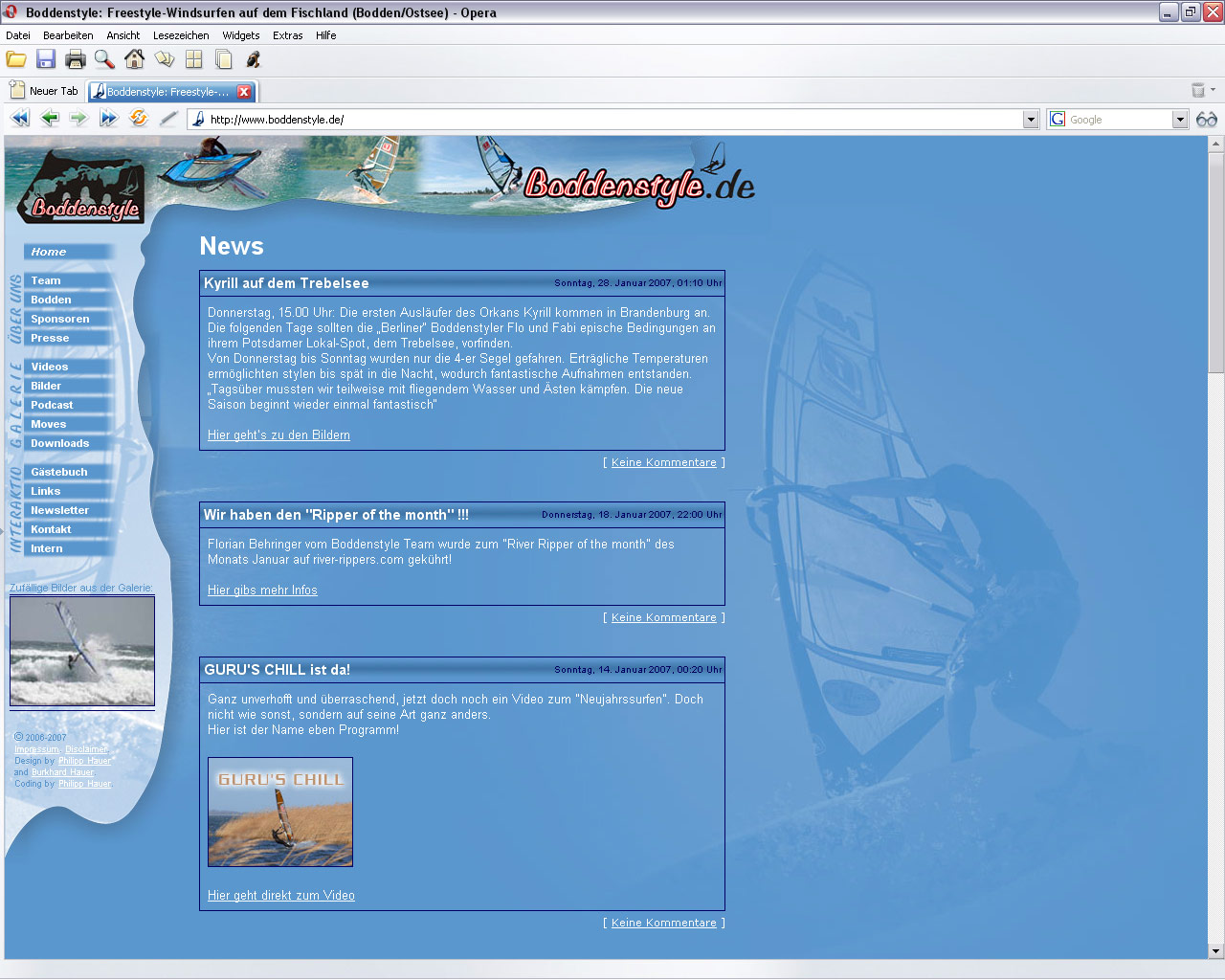Open the Ansicht menu

[123, 35]
